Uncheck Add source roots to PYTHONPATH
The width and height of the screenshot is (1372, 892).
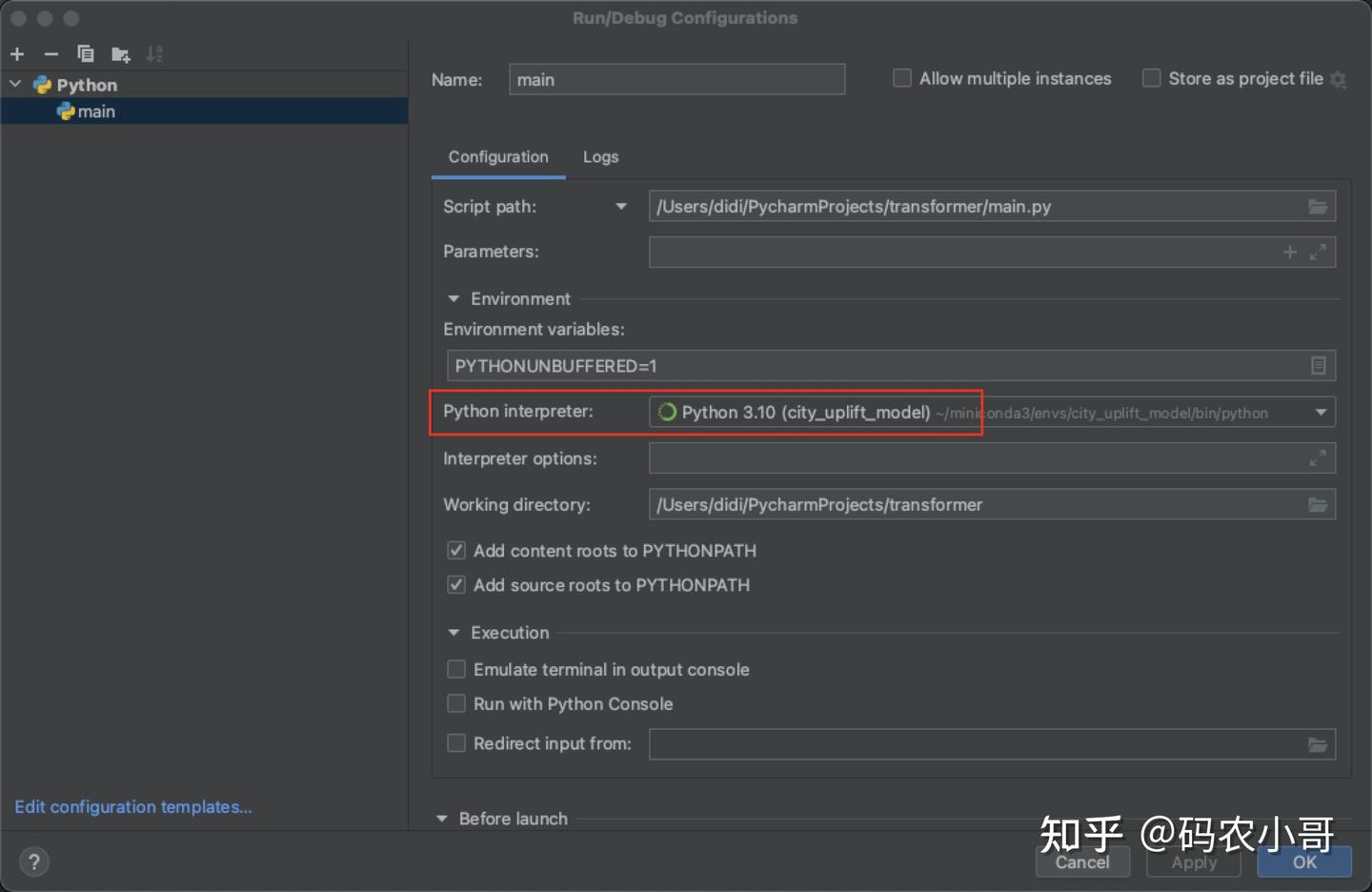pos(456,585)
